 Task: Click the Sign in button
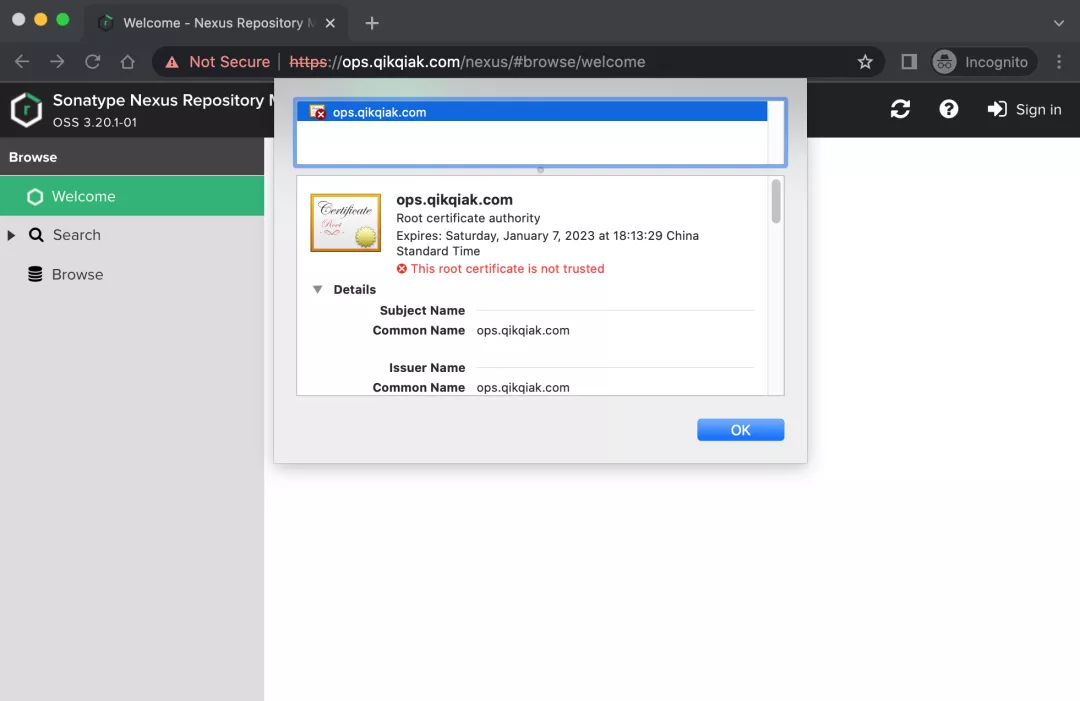tap(1024, 109)
